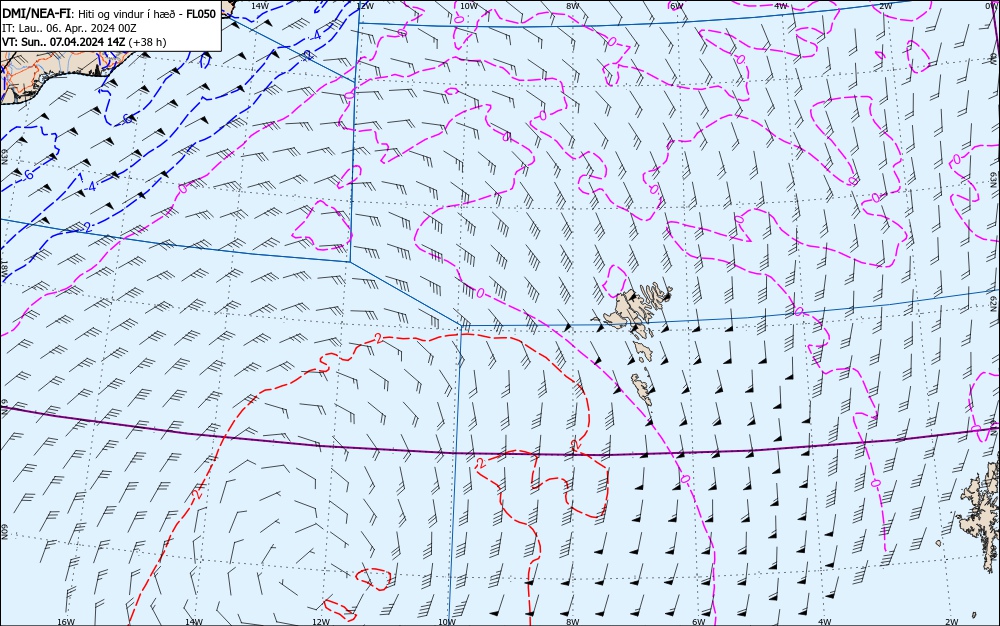Click the 16W longitude label
The height and width of the screenshot is (626, 1000).
pyautogui.click(x=66, y=622)
